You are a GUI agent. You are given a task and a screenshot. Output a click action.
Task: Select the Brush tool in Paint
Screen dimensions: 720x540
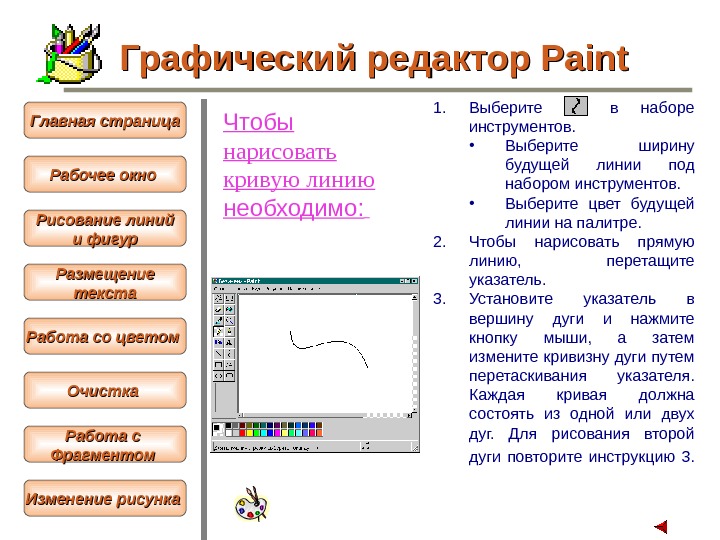tap(229, 332)
